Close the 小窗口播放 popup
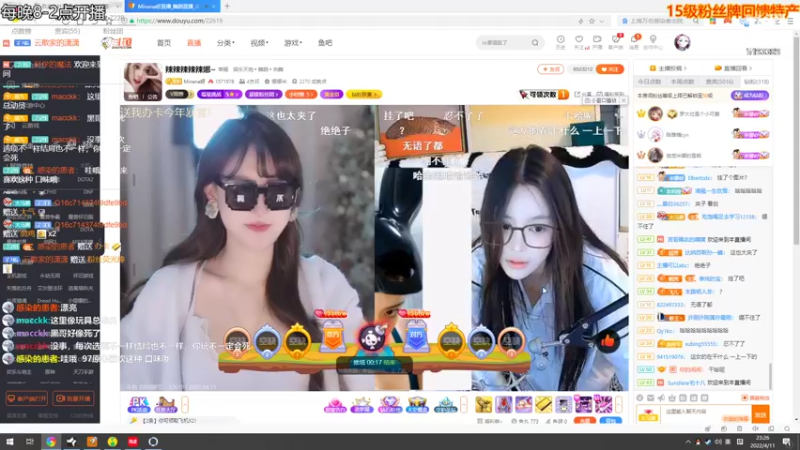 [x=623, y=101]
